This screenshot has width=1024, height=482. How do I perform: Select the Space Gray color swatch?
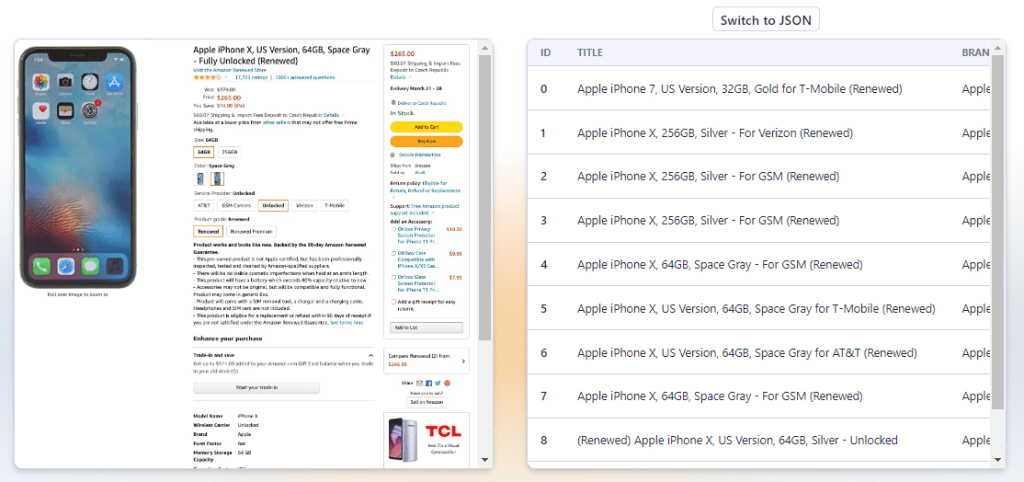click(217, 179)
